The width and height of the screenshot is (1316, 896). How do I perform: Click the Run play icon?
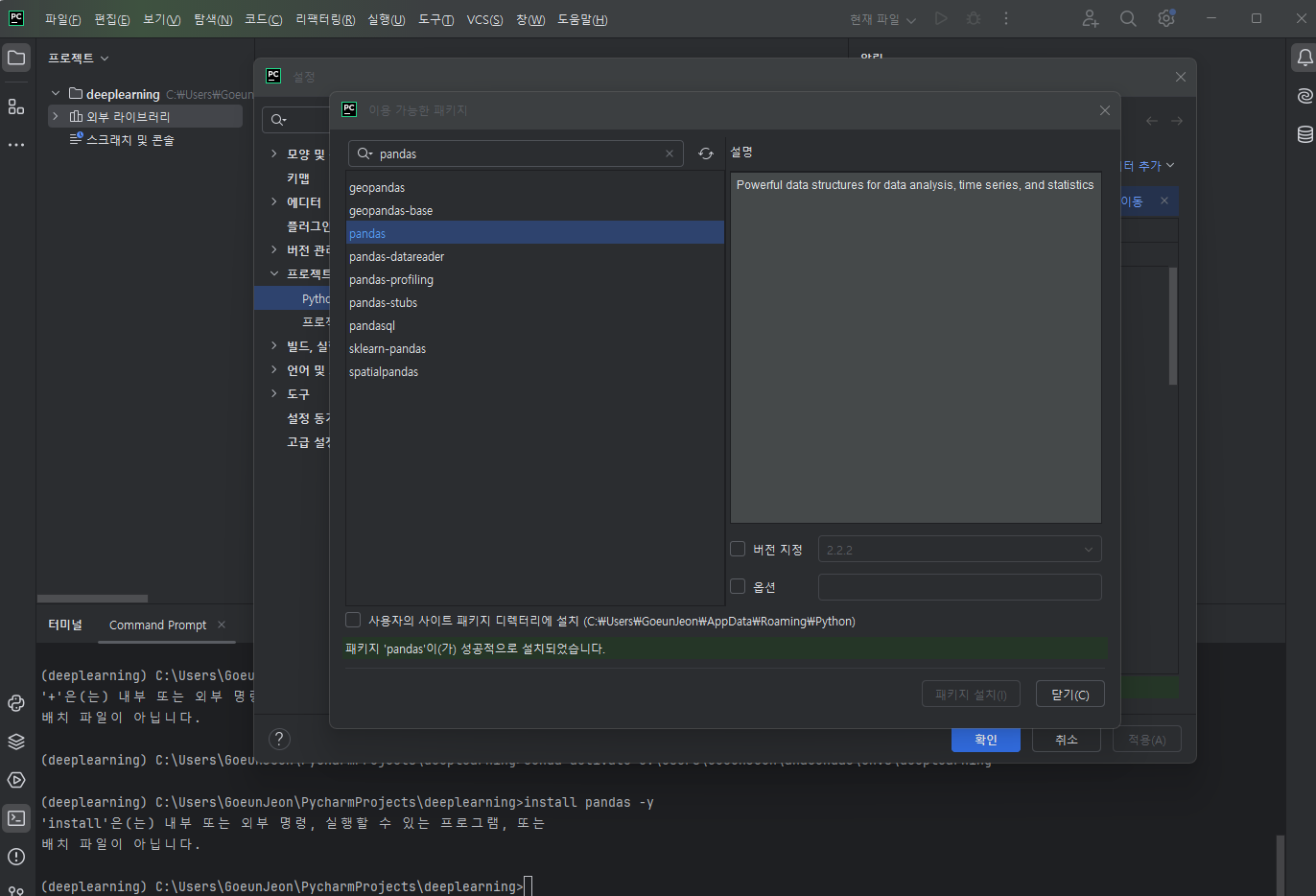pos(941,18)
